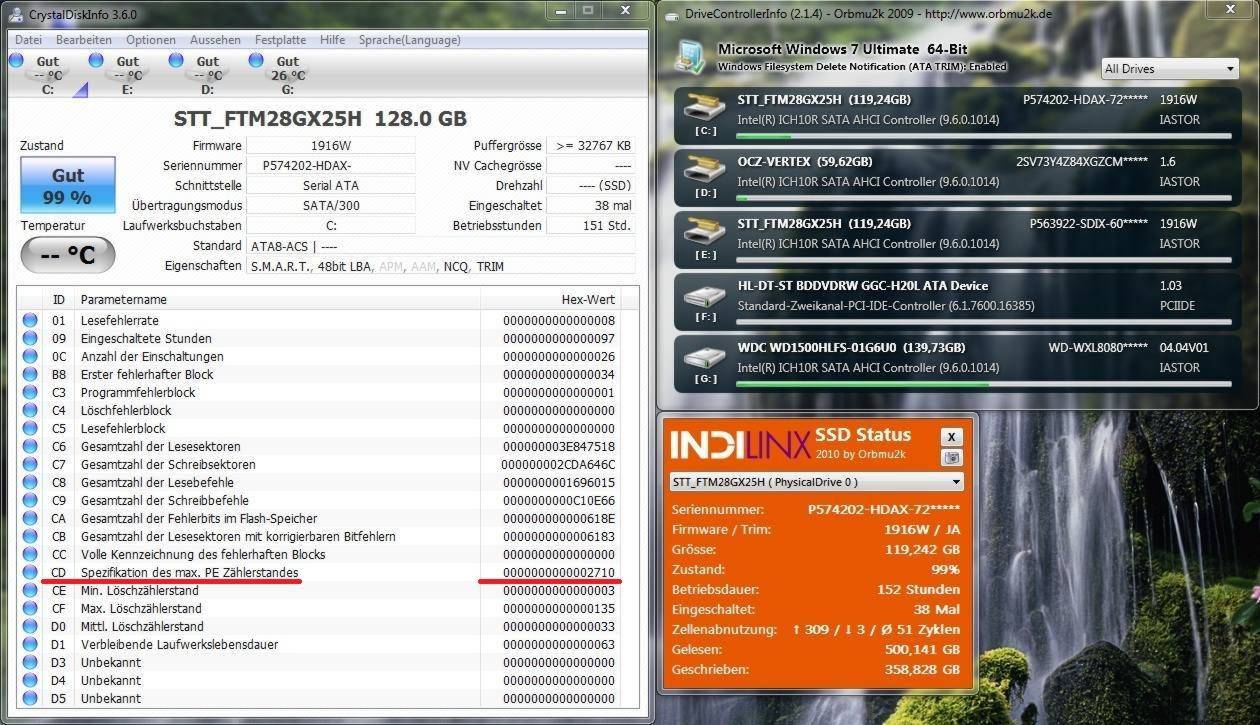1260x725 pixels.
Task: Click the ID column header
Action: (59, 299)
